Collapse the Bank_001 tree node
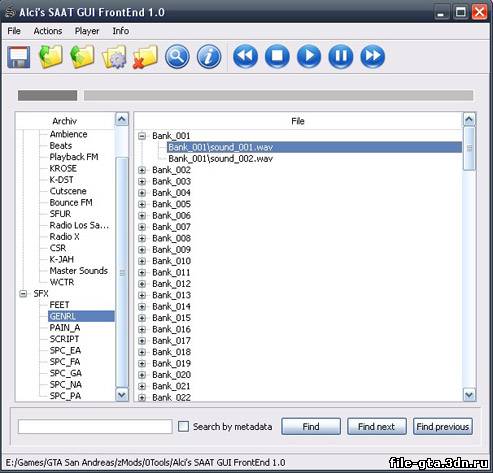This screenshot has height=473, width=493. tap(142, 136)
